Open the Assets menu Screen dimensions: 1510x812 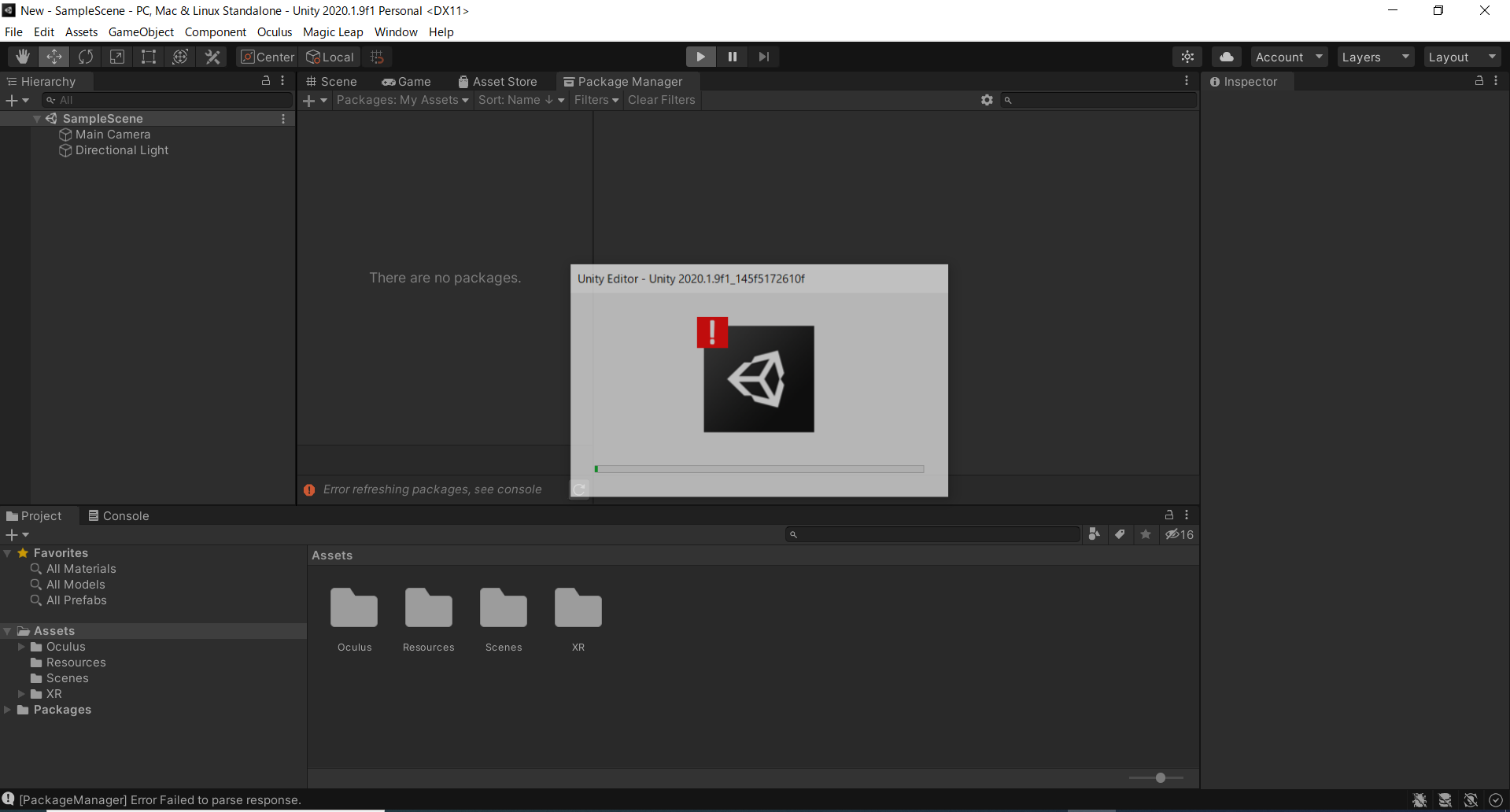(82, 32)
